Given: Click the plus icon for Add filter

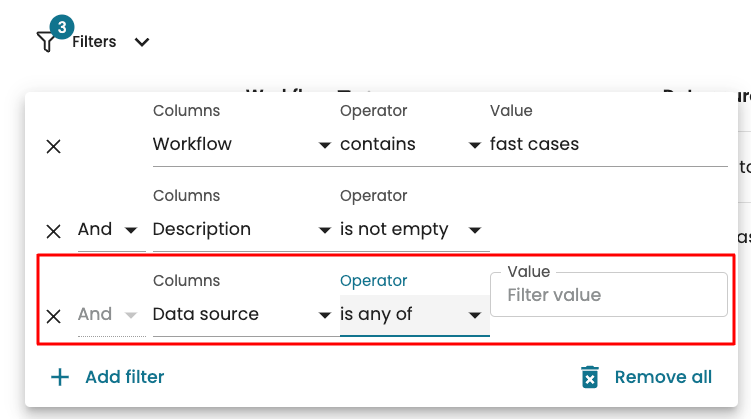Looking at the screenshot, I should [x=61, y=377].
